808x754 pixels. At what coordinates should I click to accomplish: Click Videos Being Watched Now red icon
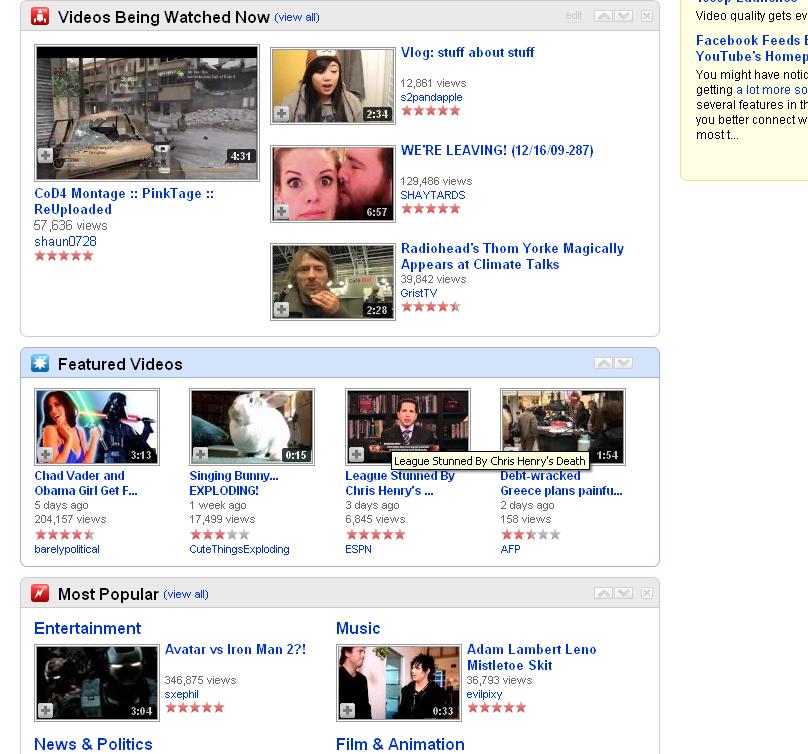[40, 16]
